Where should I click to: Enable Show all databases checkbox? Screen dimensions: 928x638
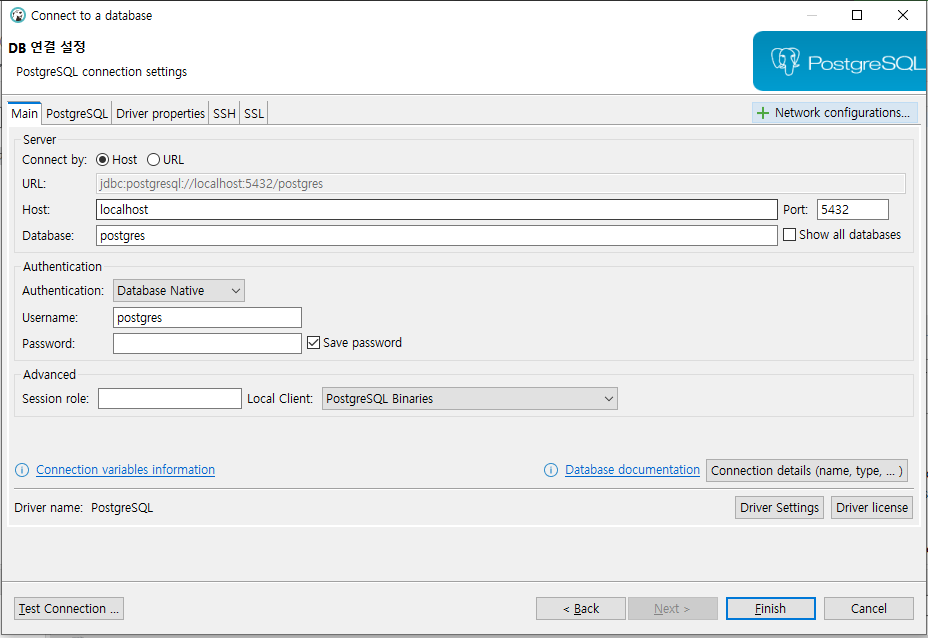point(789,234)
